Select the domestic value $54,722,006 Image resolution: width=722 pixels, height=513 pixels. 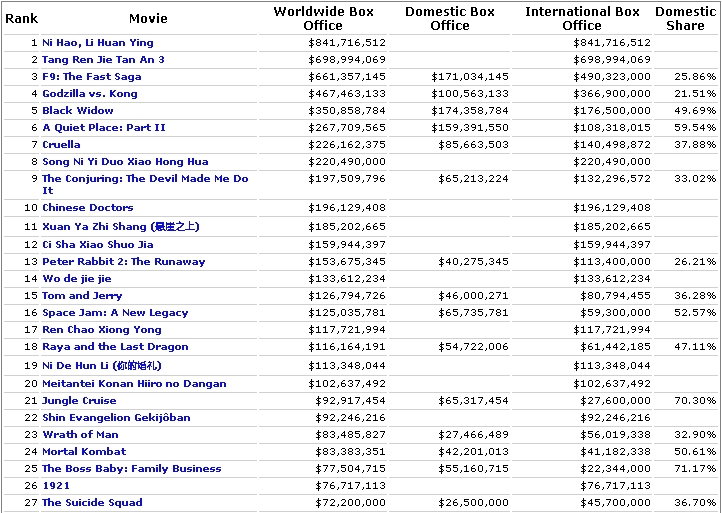(x=473, y=347)
